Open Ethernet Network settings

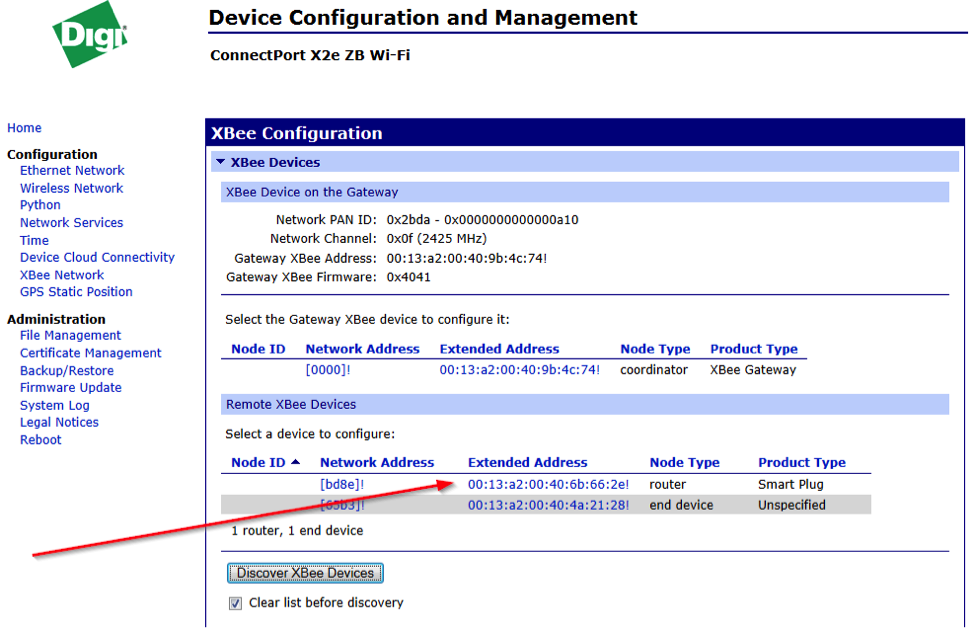point(72,170)
